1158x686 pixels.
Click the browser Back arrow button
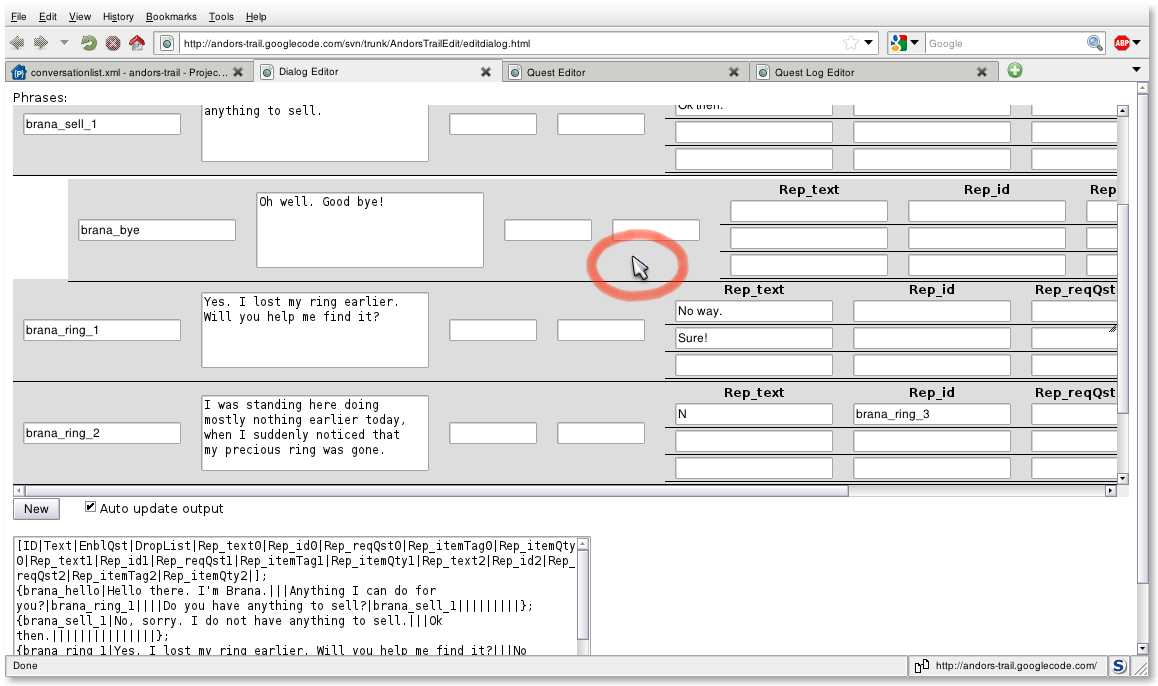pyautogui.click(x=17, y=43)
